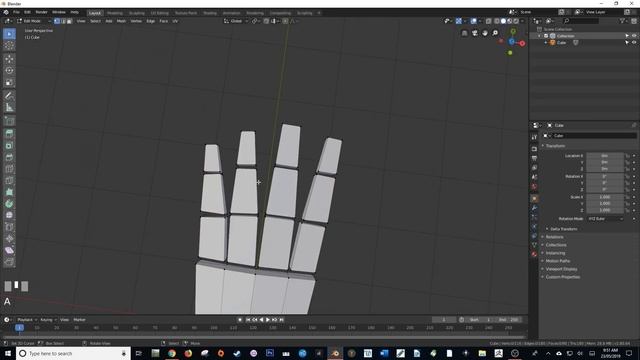Activate the Loop Cut tool

click(x=9, y=169)
